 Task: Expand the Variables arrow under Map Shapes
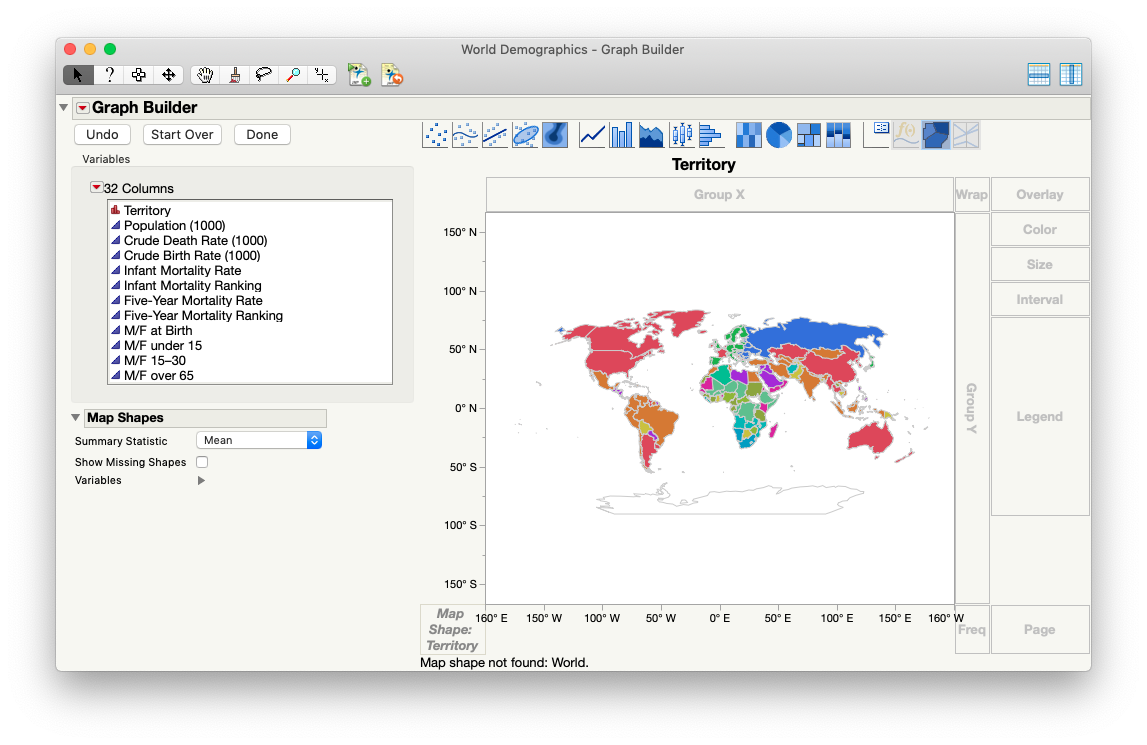click(201, 480)
